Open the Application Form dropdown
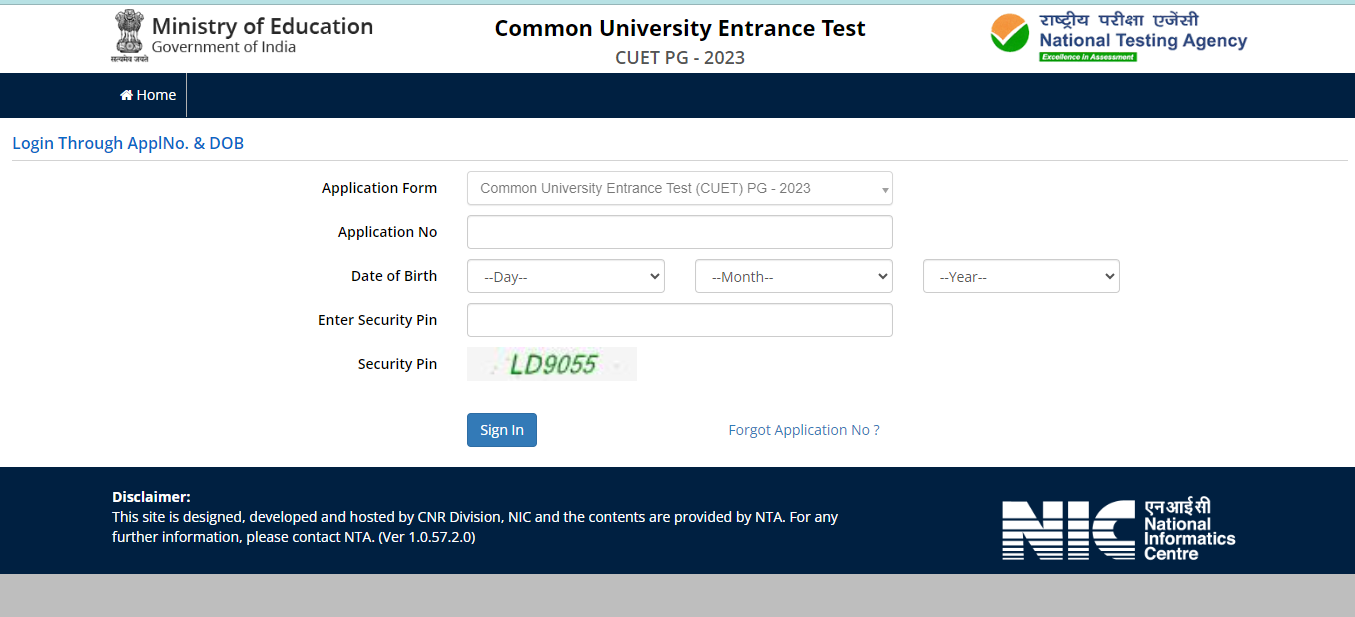This screenshot has height=617, width=1355. pos(680,188)
